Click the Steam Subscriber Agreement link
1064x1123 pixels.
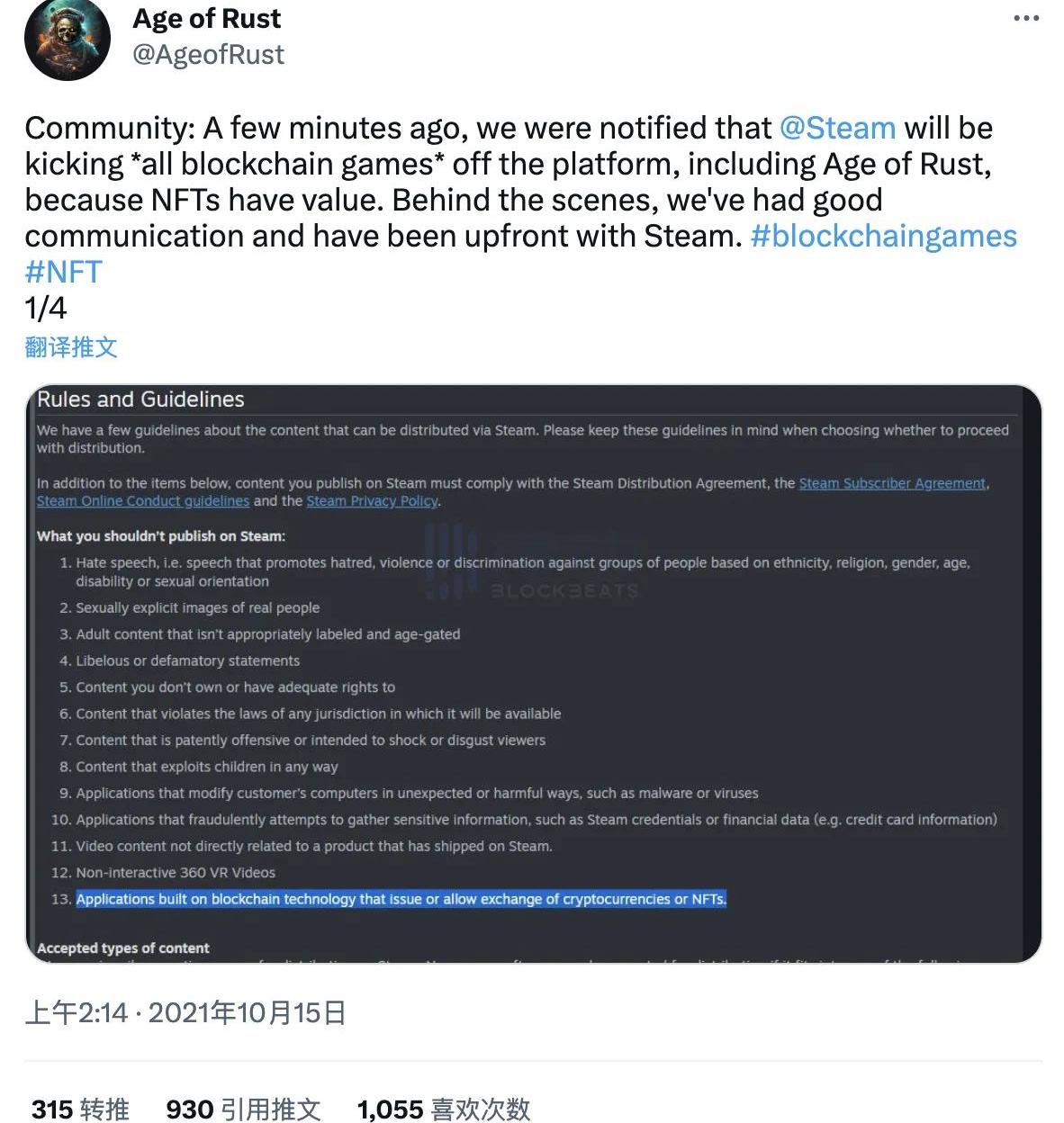892,483
